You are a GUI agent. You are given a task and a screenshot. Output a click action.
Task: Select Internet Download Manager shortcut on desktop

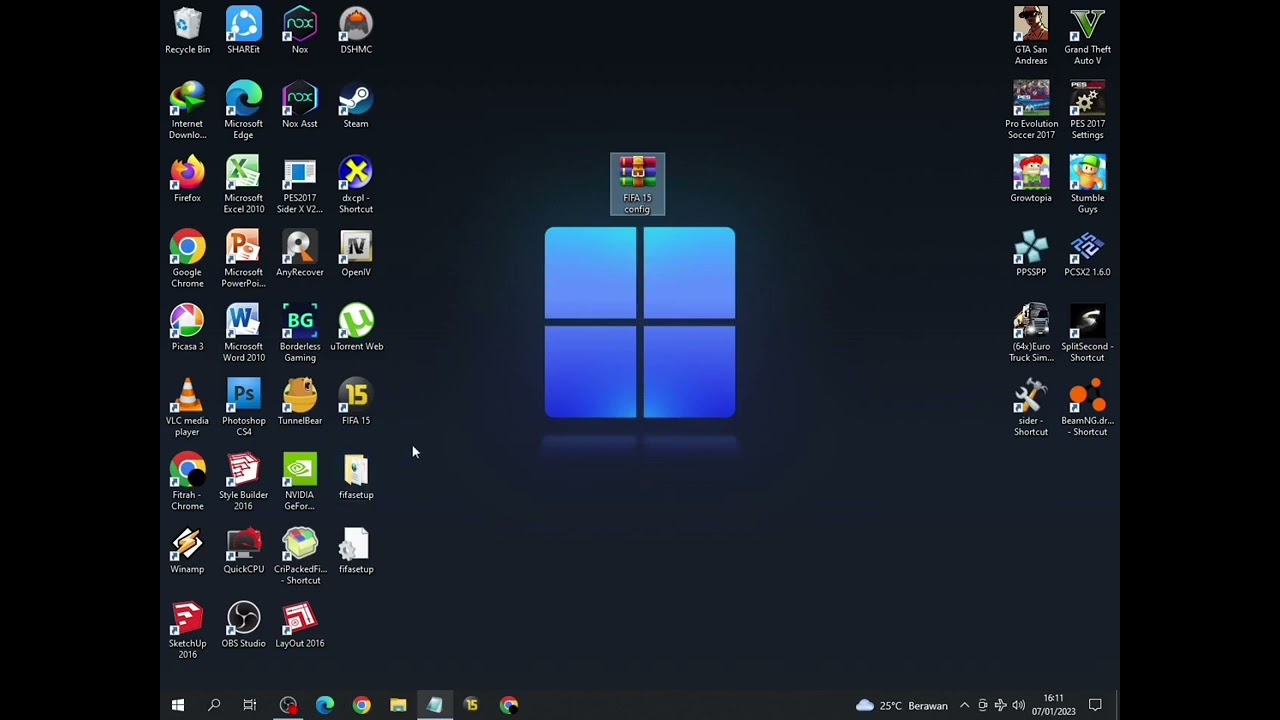187,111
